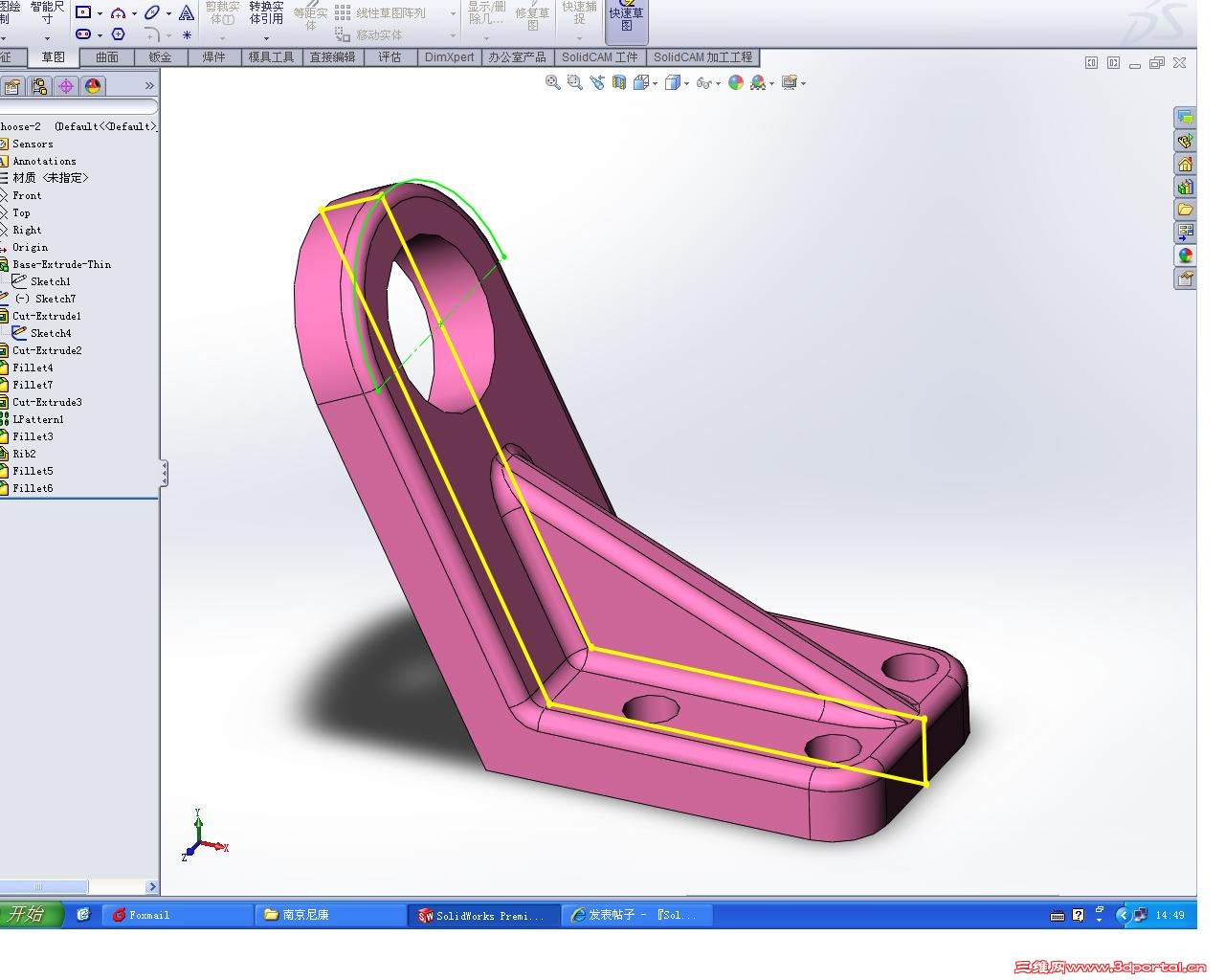The width and height of the screenshot is (1225, 980).
Task: Switch to the 发表帖子 browser taskbar button
Action: click(x=637, y=916)
